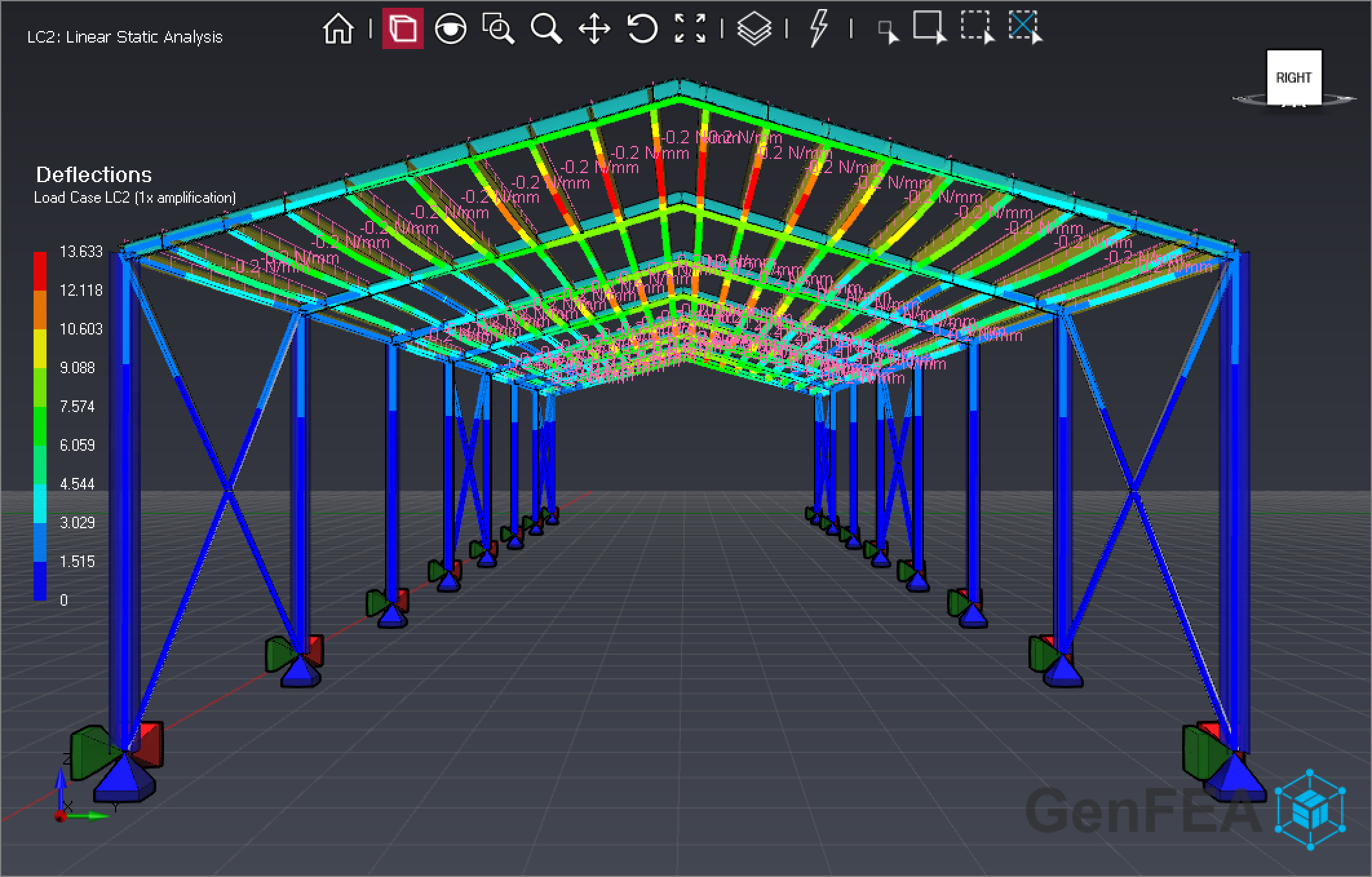Activate the magnifier zoom tool
Viewport: 1372px width, 877px height.
pyautogui.click(x=546, y=29)
